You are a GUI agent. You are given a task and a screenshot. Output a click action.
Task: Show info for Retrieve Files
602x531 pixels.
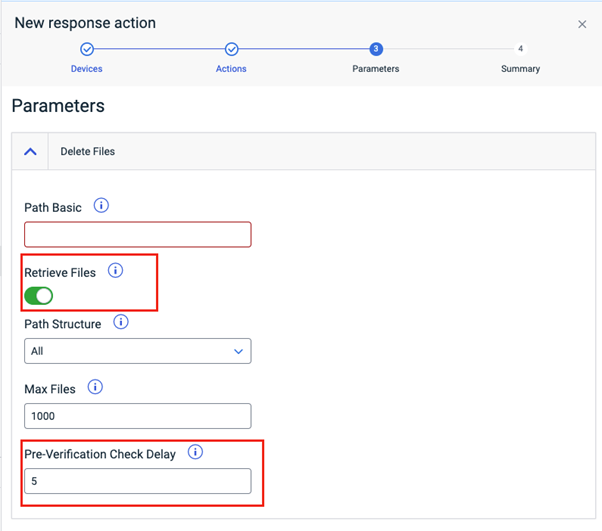point(115,270)
